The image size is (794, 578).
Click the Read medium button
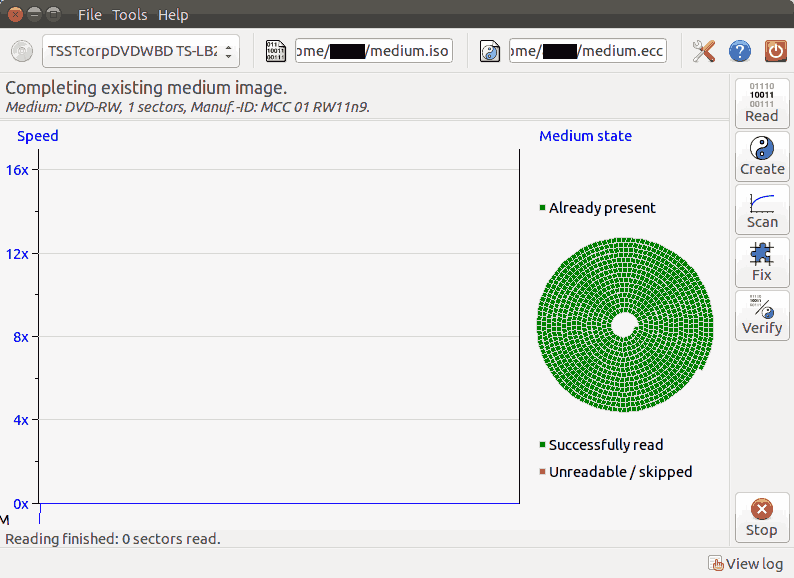click(x=761, y=104)
